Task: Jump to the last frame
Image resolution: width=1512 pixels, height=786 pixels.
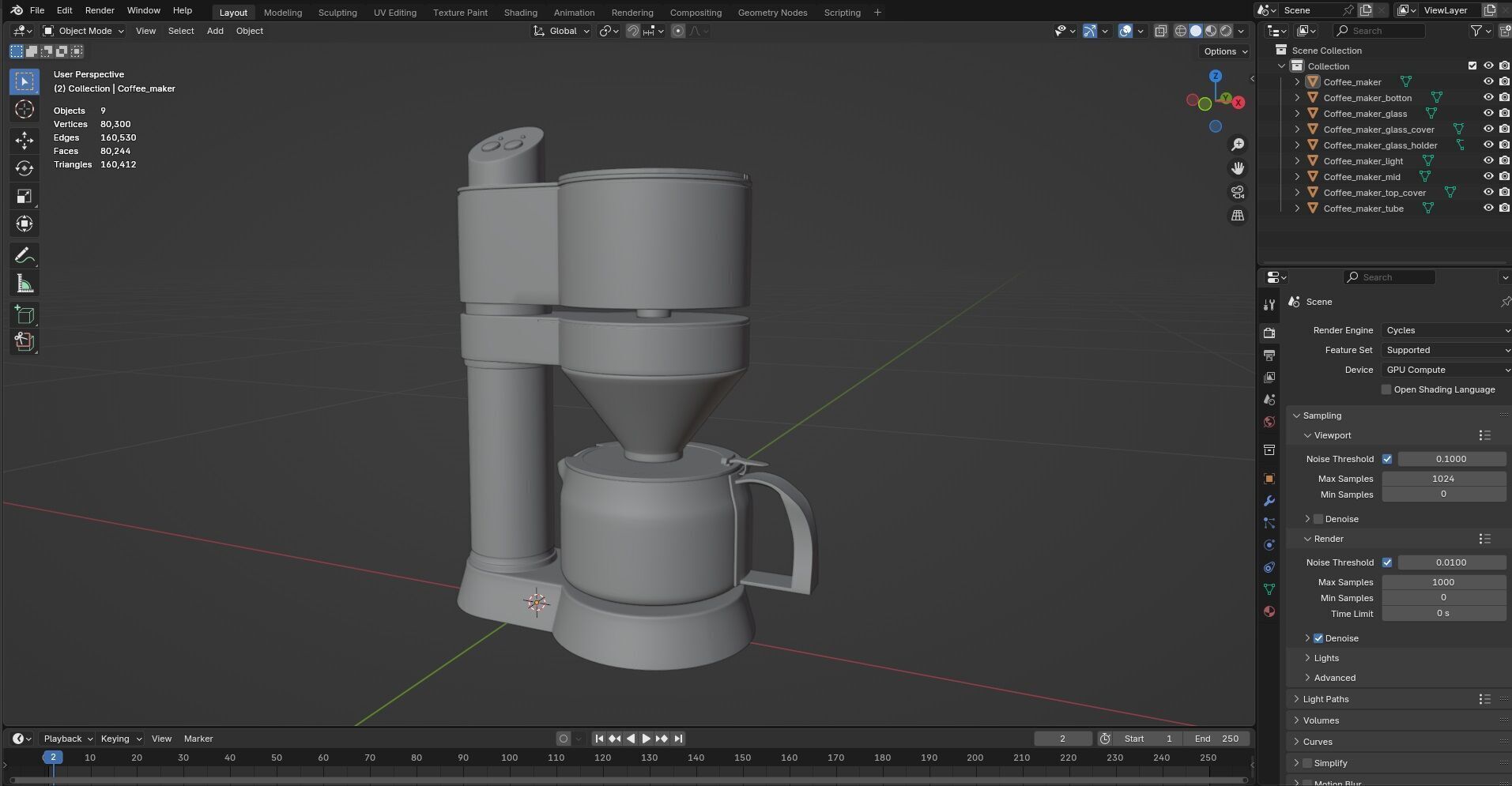Action: click(678, 739)
